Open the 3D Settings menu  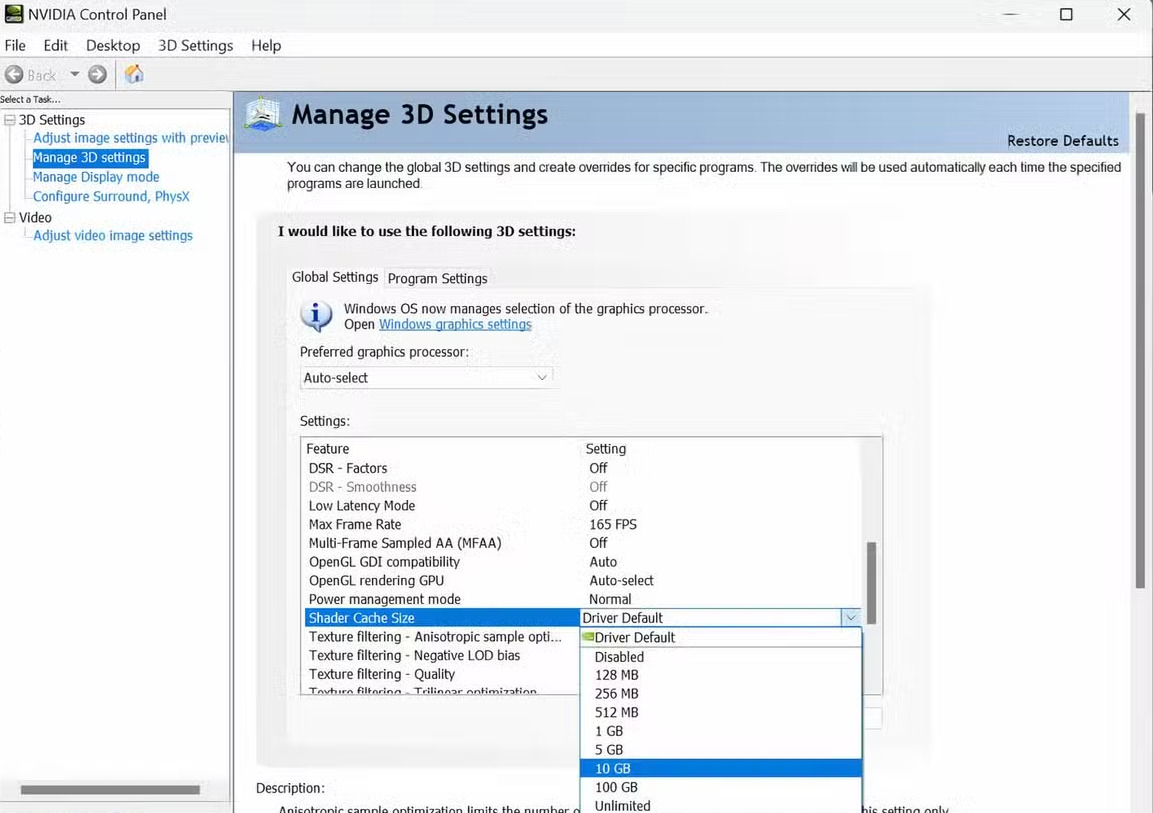point(195,46)
